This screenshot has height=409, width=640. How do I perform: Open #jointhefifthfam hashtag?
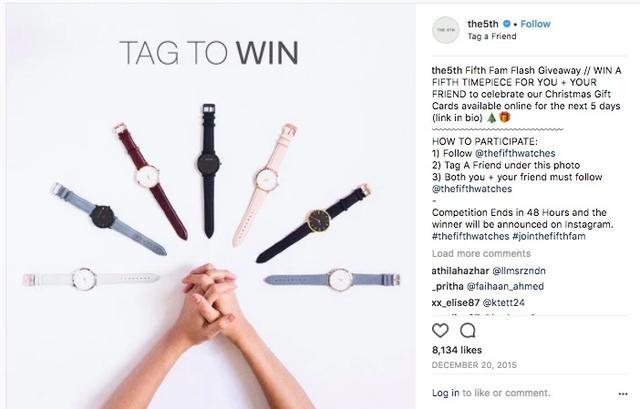(549, 236)
